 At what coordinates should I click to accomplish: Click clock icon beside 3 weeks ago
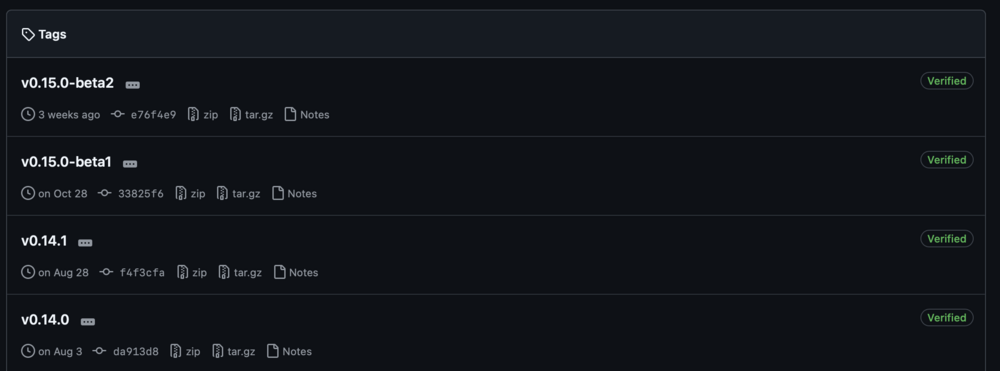pyautogui.click(x=28, y=114)
